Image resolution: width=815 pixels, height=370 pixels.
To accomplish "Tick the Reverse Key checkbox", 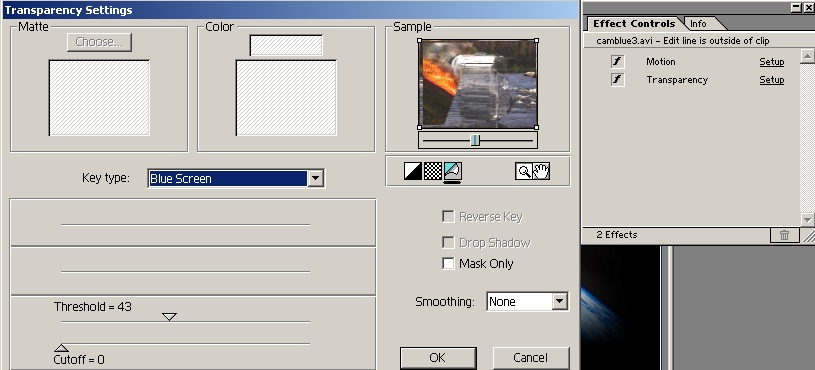I will pos(448,217).
